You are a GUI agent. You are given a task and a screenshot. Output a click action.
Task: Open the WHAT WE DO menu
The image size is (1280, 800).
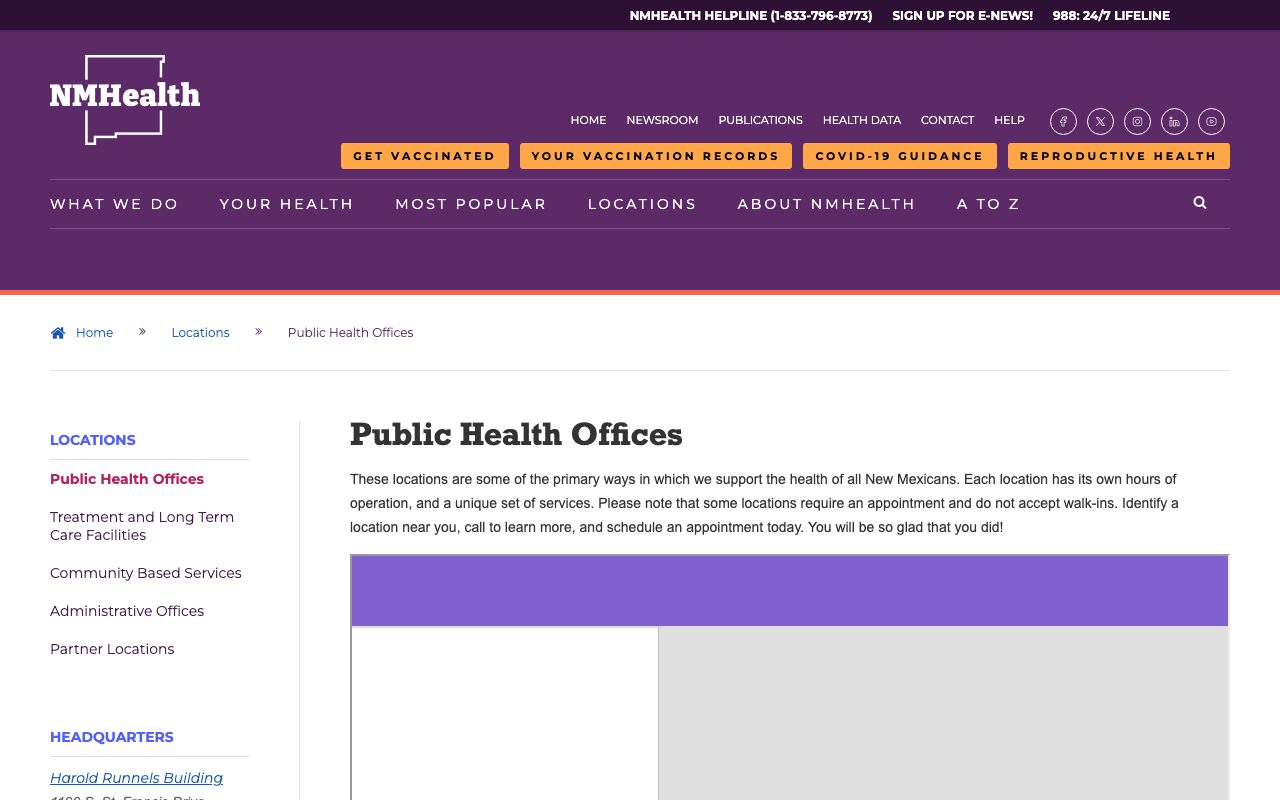click(114, 204)
